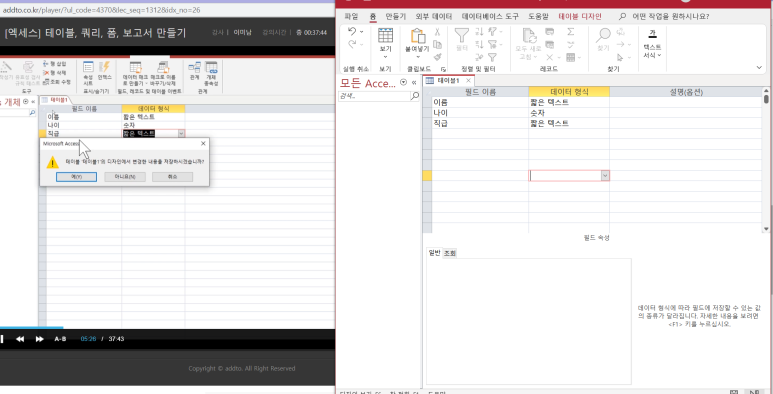This screenshot has height=394, width=773.
Task: Click the sort ascending icon
Action: (479, 32)
